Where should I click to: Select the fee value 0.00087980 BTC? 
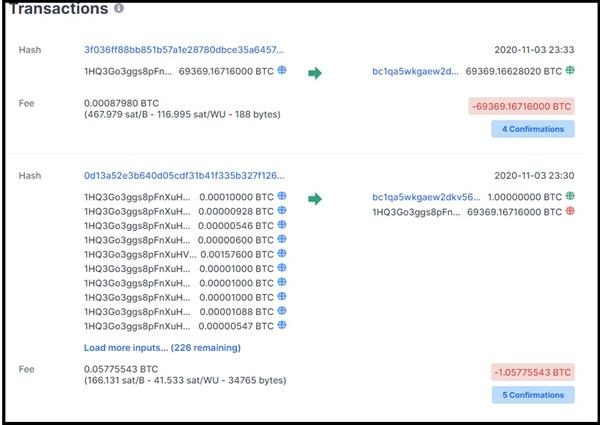[x=121, y=103]
